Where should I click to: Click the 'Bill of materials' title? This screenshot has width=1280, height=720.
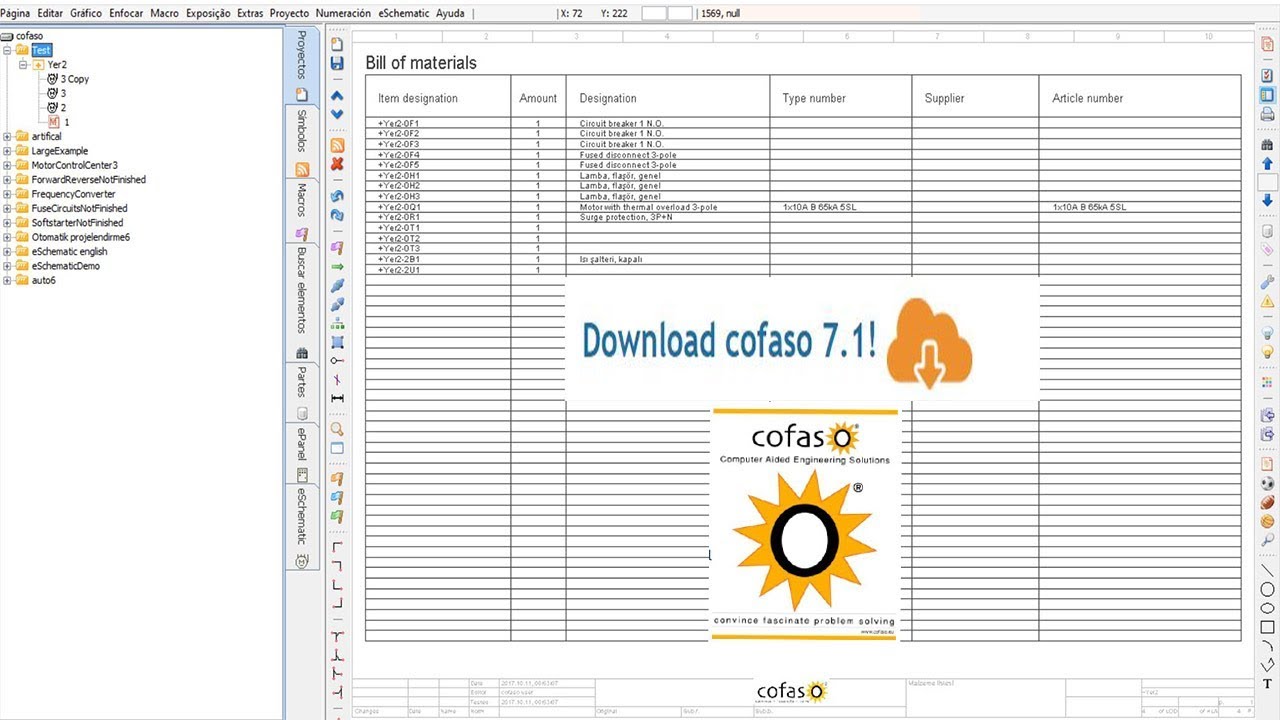coord(421,63)
